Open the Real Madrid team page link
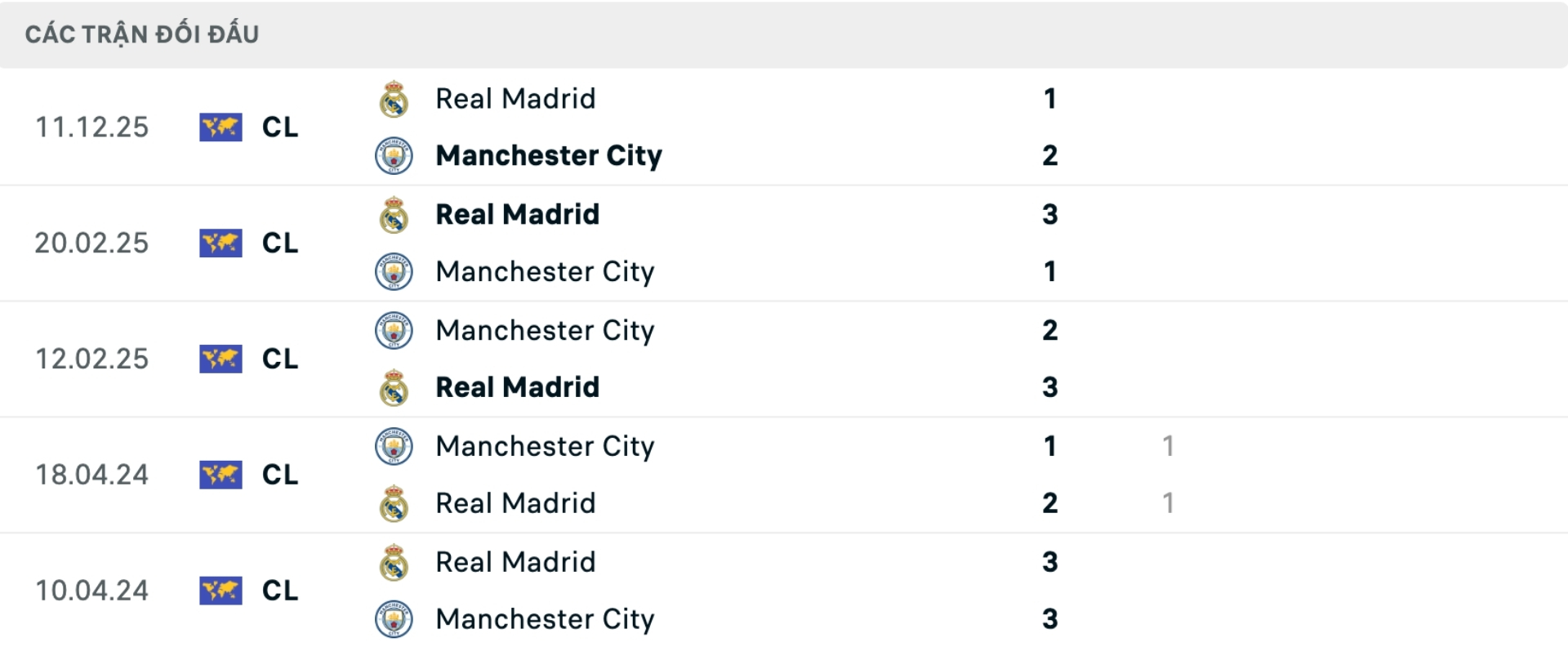This screenshot has width=1568, height=647. point(515,98)
